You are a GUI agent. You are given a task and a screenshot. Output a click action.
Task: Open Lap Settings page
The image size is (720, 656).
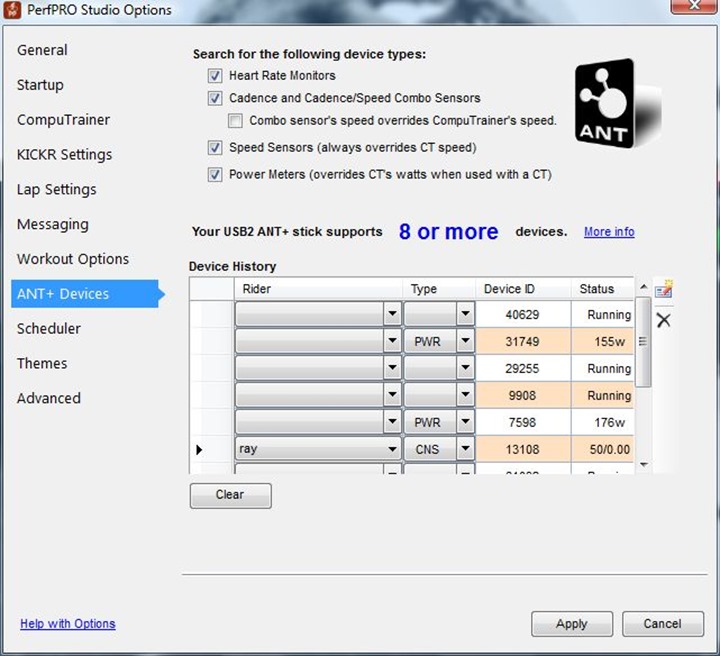point(56,190)
